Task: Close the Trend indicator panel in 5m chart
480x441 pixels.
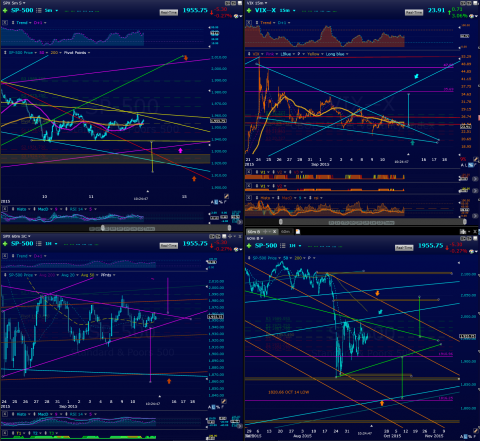Action: click(5, 23)
